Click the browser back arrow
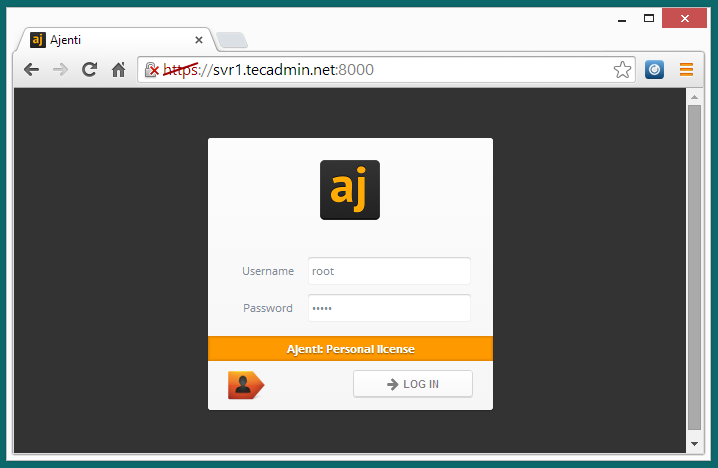 31,70
